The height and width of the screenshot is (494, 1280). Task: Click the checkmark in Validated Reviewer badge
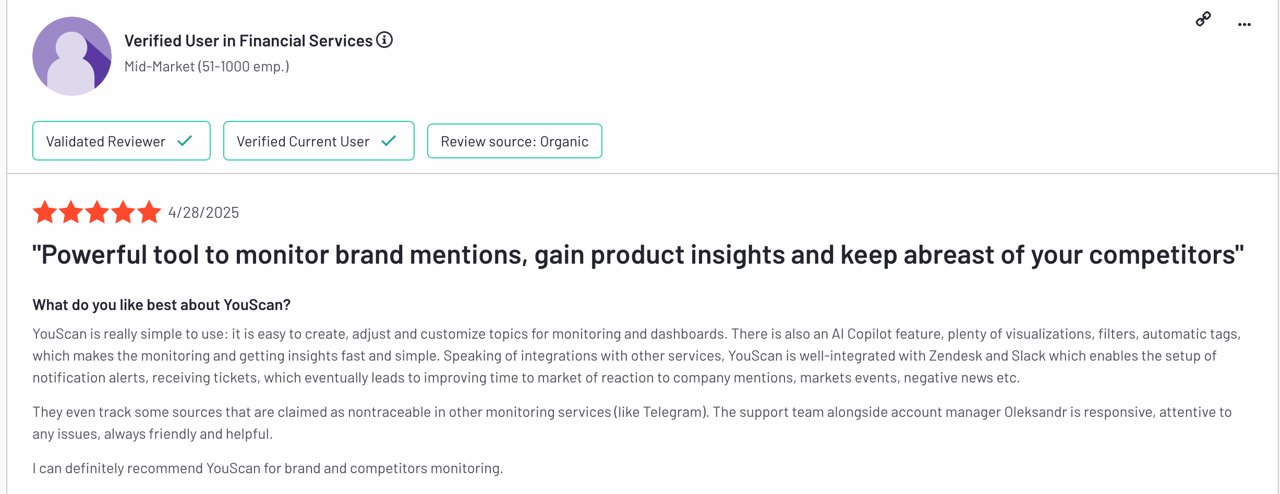pyautogui.click(x=185, y=141)
